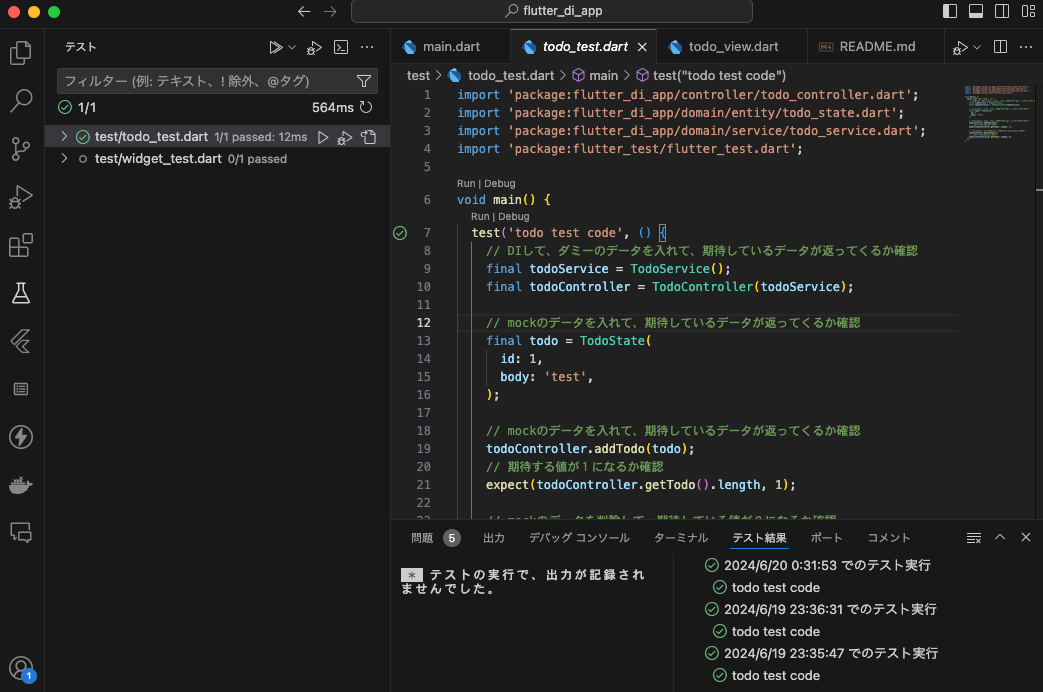Collapse the test/todo_test.dart entry
Viewport: 1043px width, 692px height.
(64, 137)
